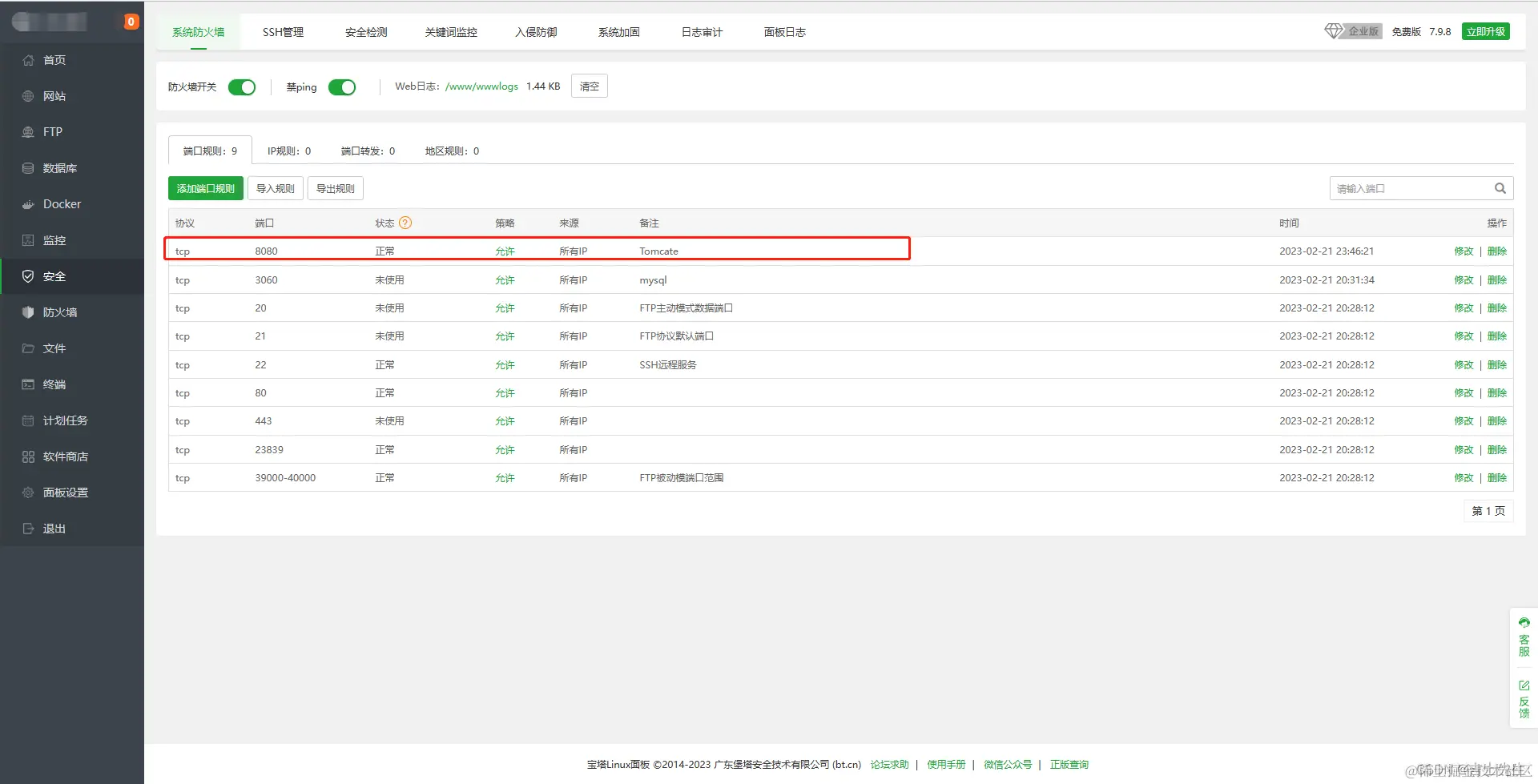Click the port search magnifier icon
Screen dimensions: 1538x784
pos(1500,188)
